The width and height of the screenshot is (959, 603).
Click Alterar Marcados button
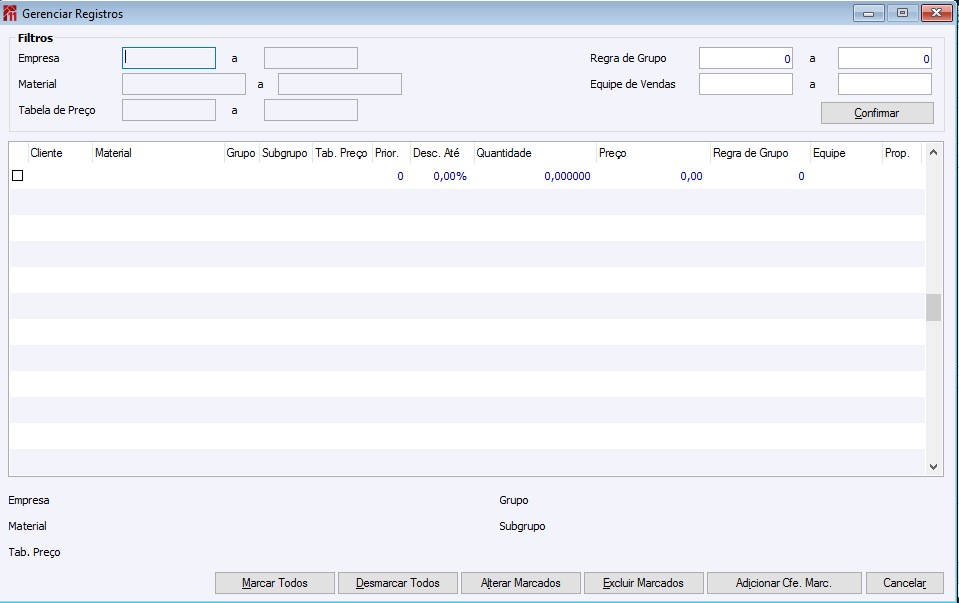point(520,583)
